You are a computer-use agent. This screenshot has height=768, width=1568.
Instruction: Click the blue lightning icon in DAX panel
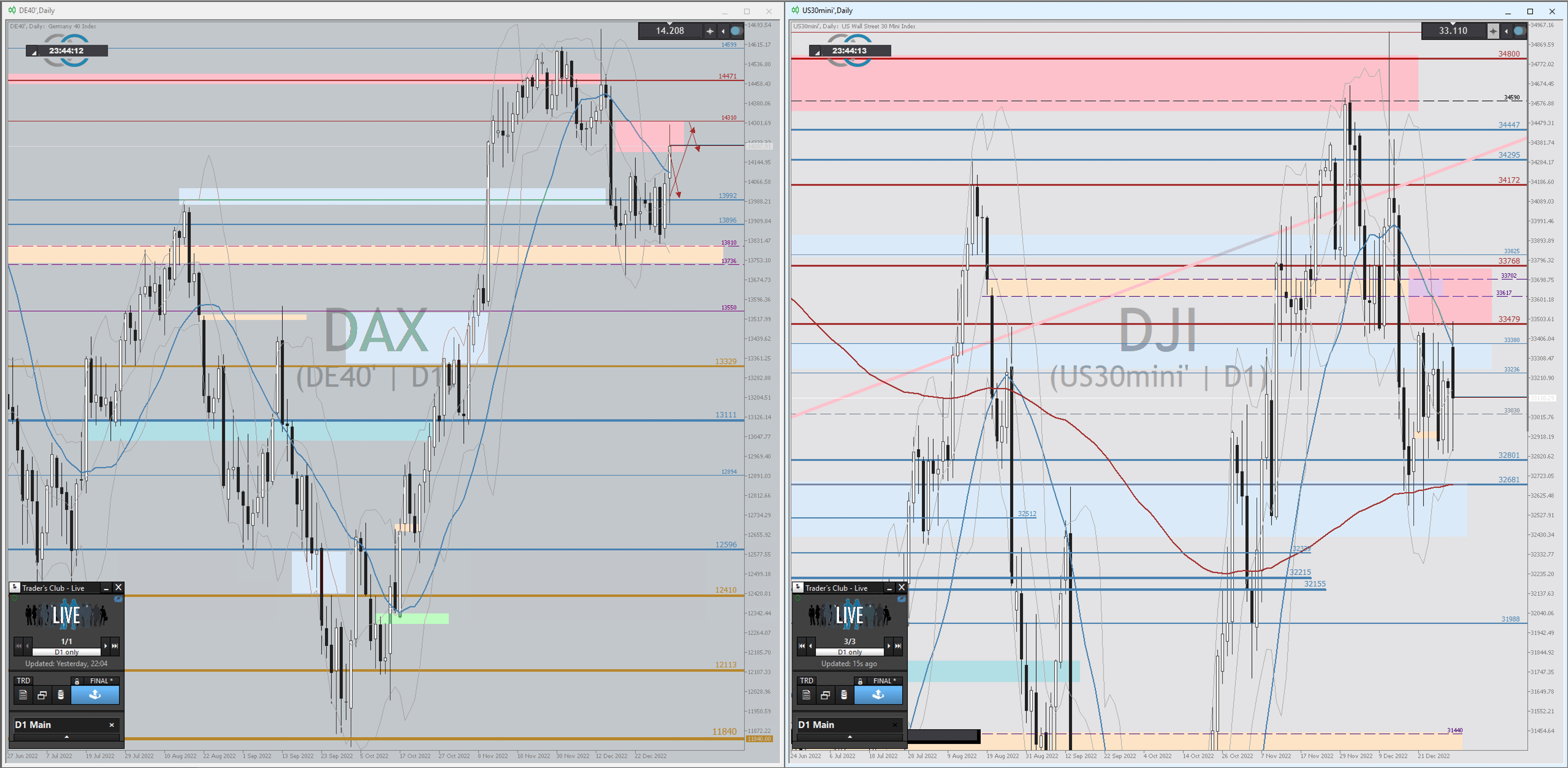point(119,599)
